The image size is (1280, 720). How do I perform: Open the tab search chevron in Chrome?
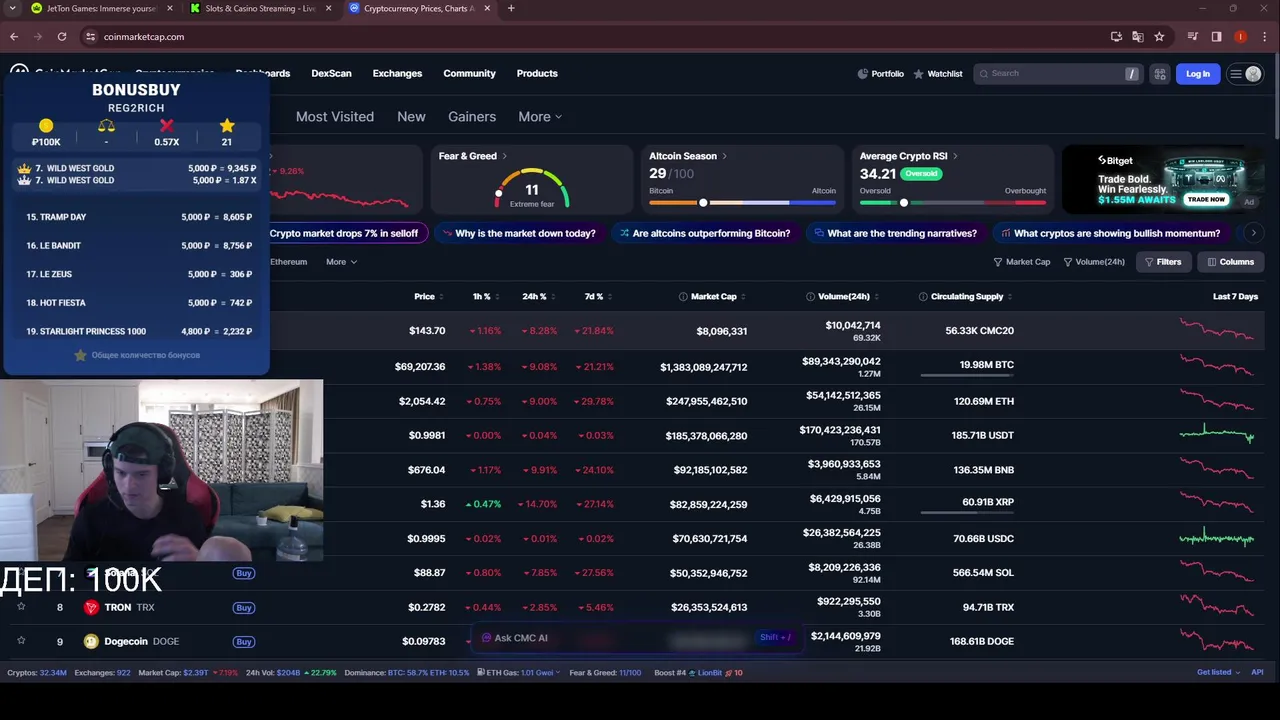tap(13, 8)
